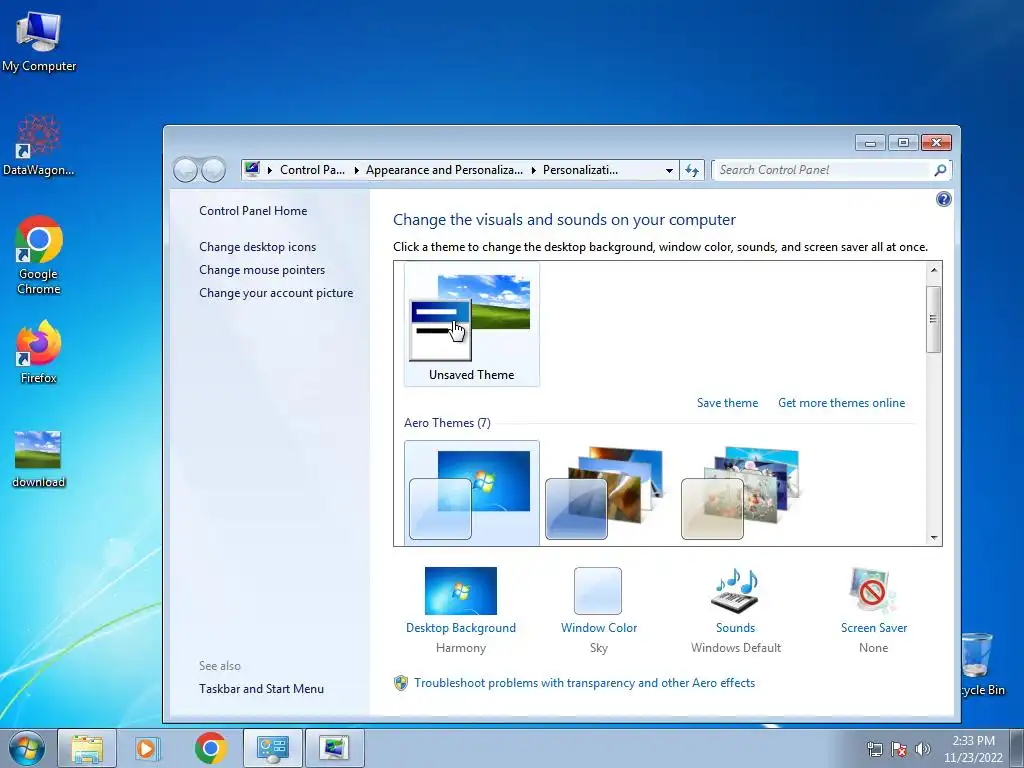1024x768 pixels.
Task: Click the Control Panel icon in address bar
Action: [252, 170]
